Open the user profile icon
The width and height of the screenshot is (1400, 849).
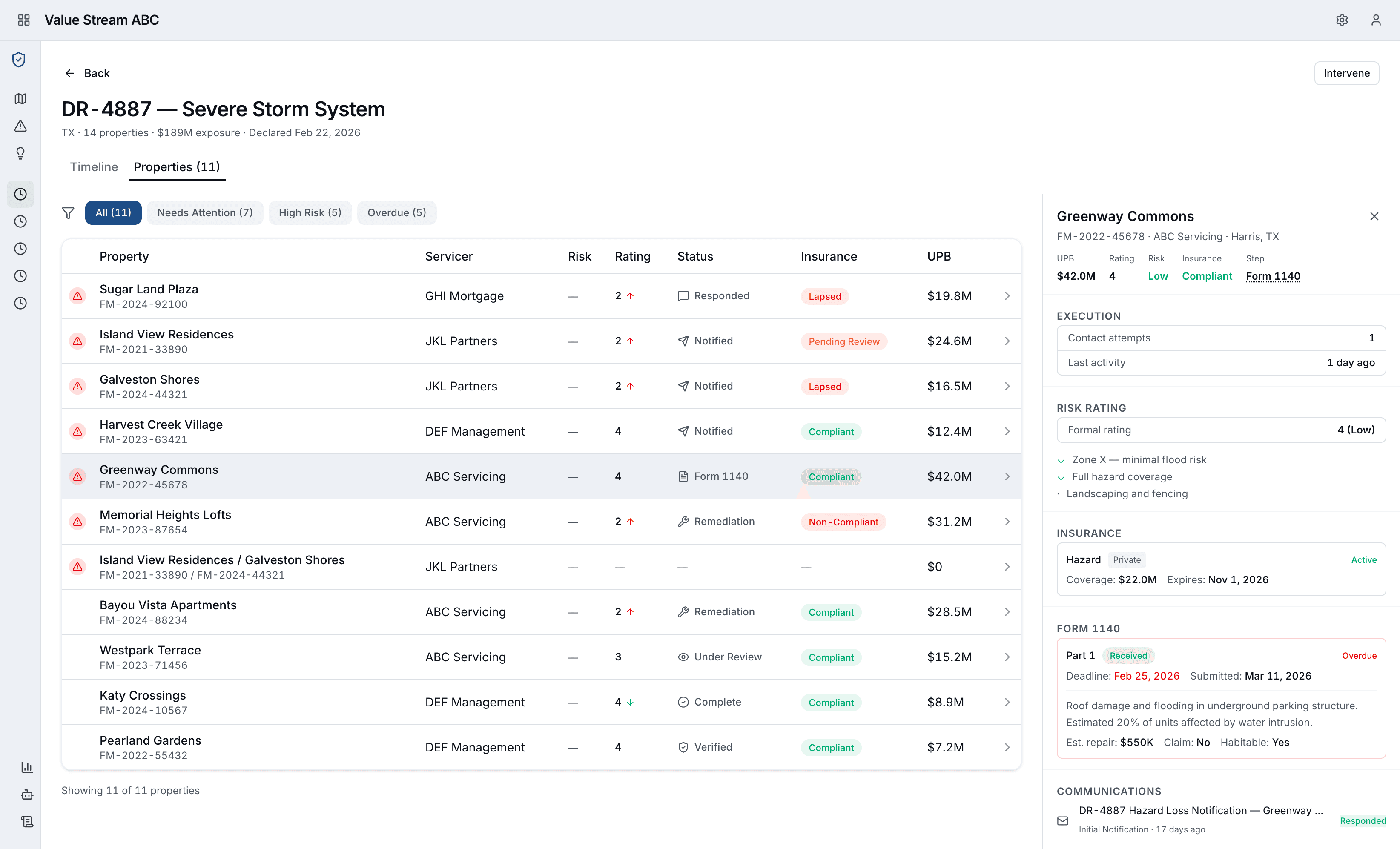(x=1376, y=20)
